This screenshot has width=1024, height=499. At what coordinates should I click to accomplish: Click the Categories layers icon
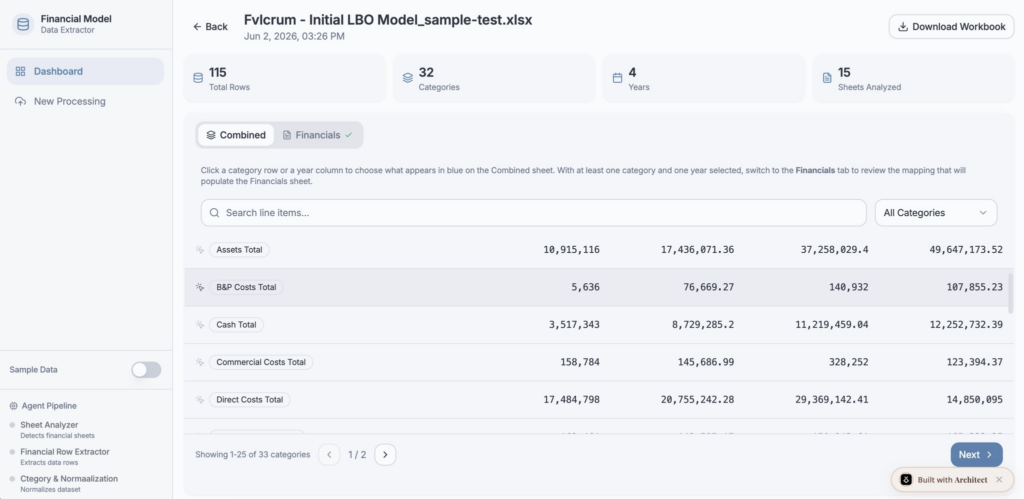(408, 78)
